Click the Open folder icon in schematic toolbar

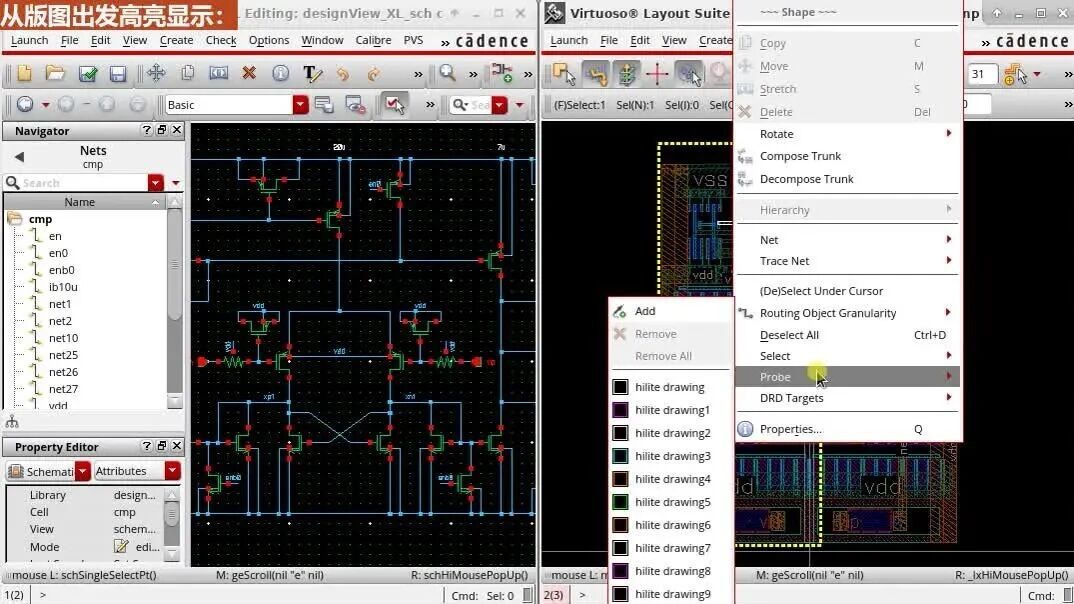coord(55,73)
